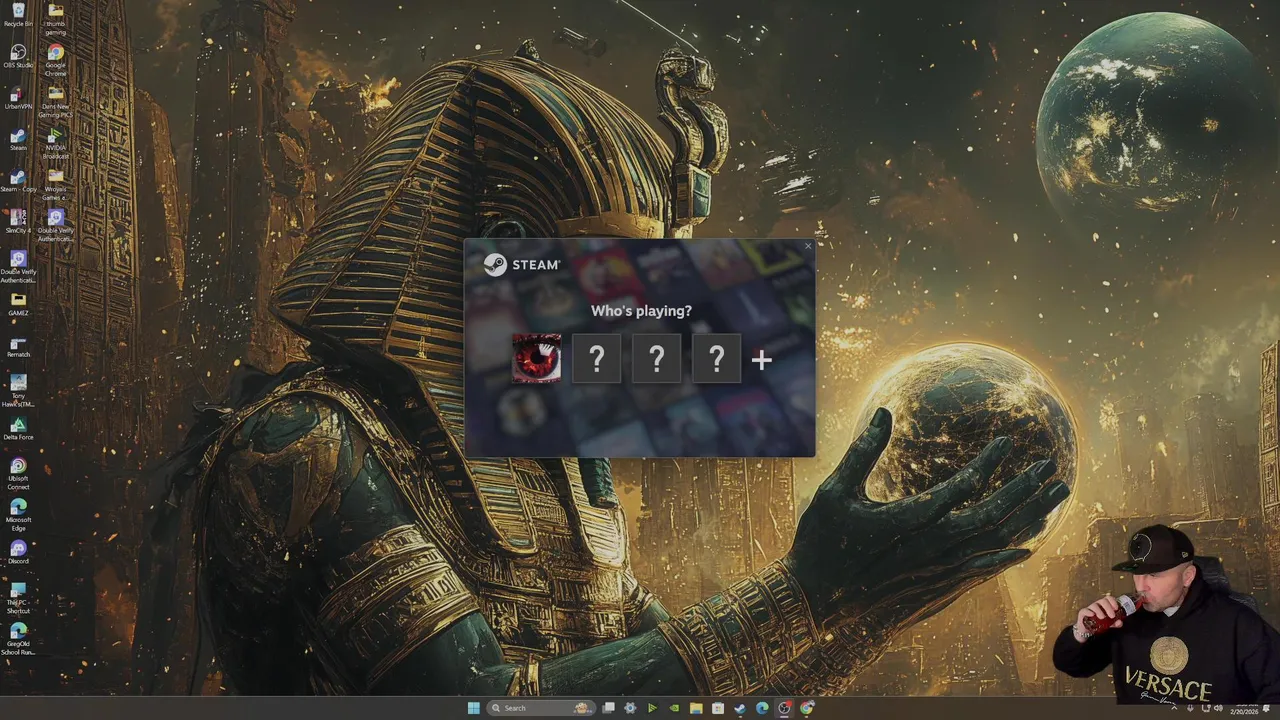Open Microsoft Store from the taskbar
Image resolution: width=1280 pixels, height=720 pixels.
click(718, 708)
